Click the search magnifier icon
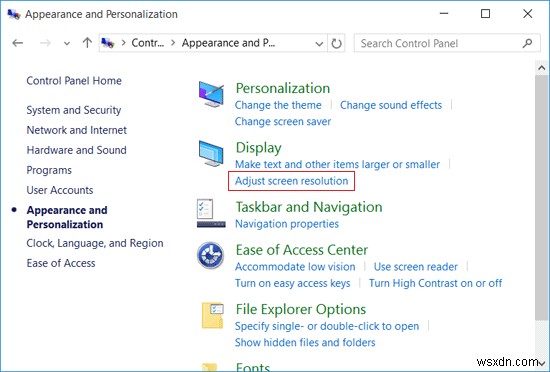 (x=527, y=43)
